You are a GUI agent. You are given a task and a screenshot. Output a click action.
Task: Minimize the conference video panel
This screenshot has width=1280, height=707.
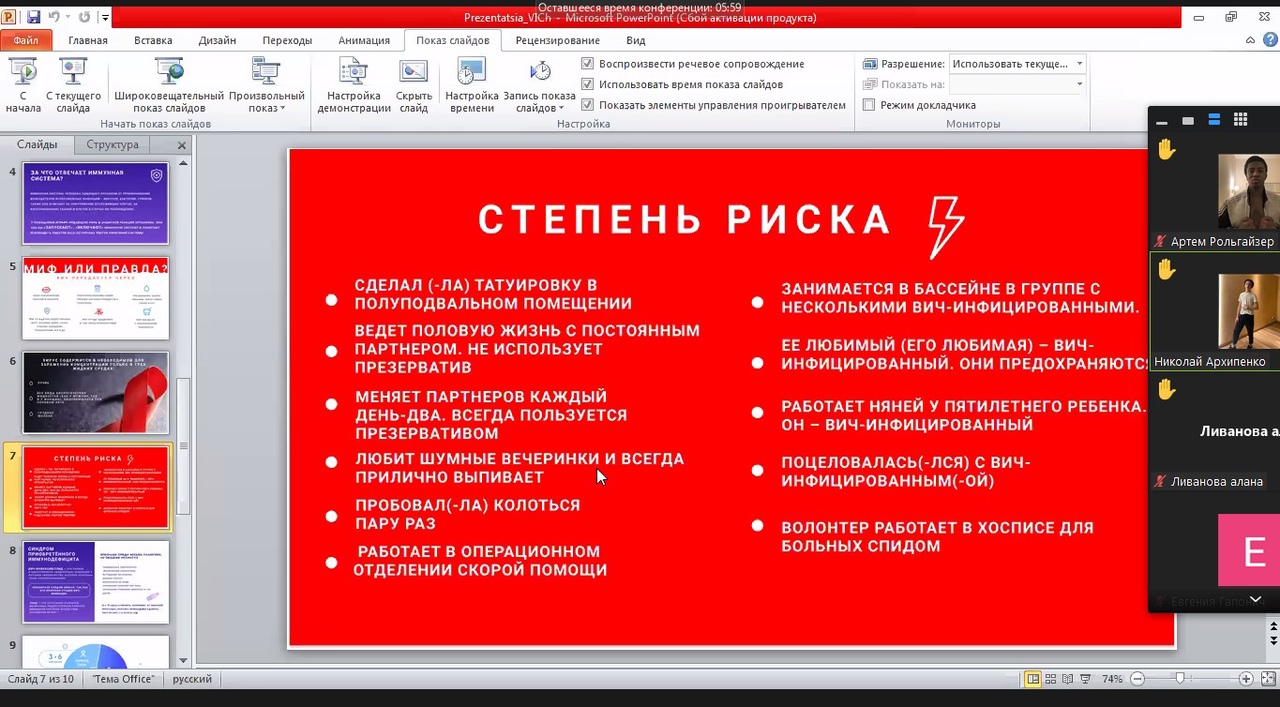point(1161,121)
